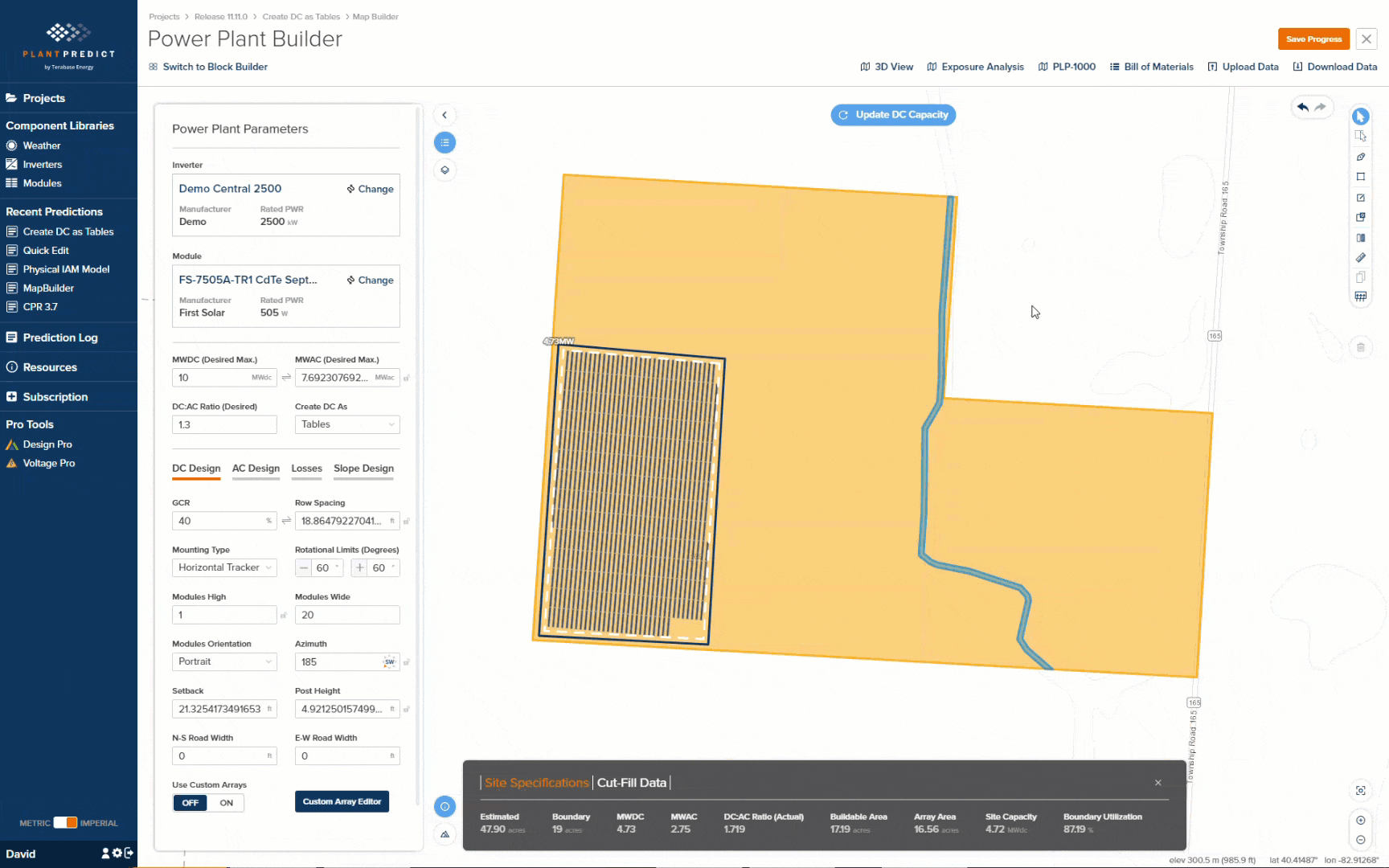Toggle the lock beside Row Spacing field
Screen dimensions: 1389x868
[x=407, y=521]
